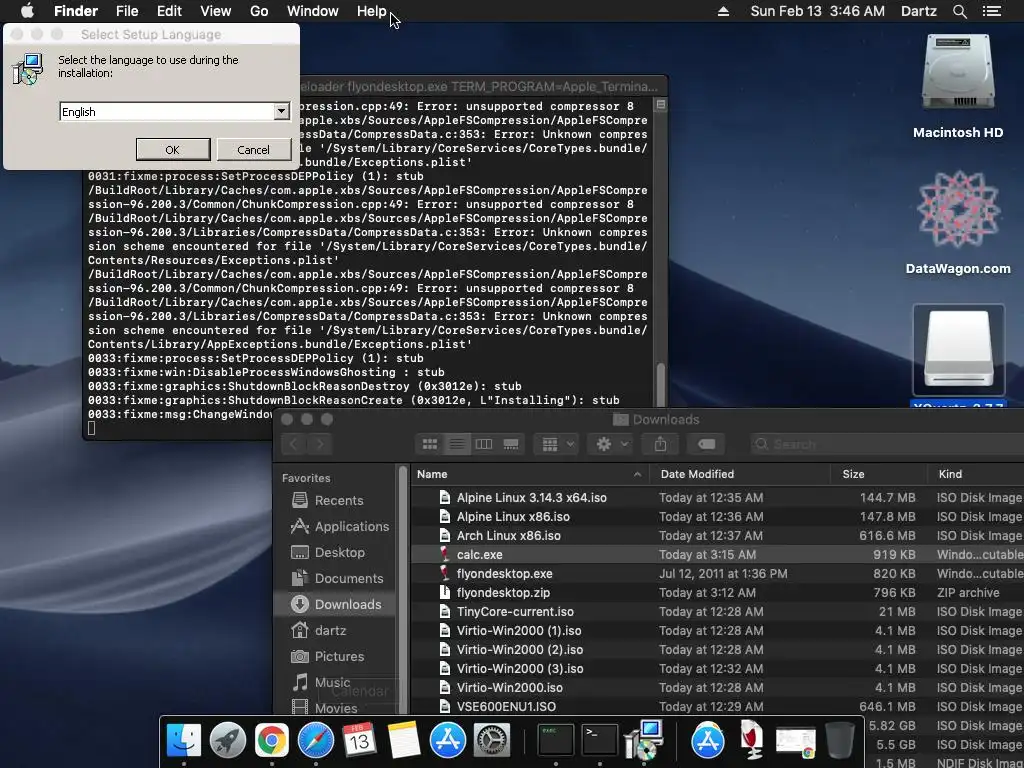Select flyondesktop.zip in Downloads list
The height and width of the screenshot is (768, 1024).
718,592
